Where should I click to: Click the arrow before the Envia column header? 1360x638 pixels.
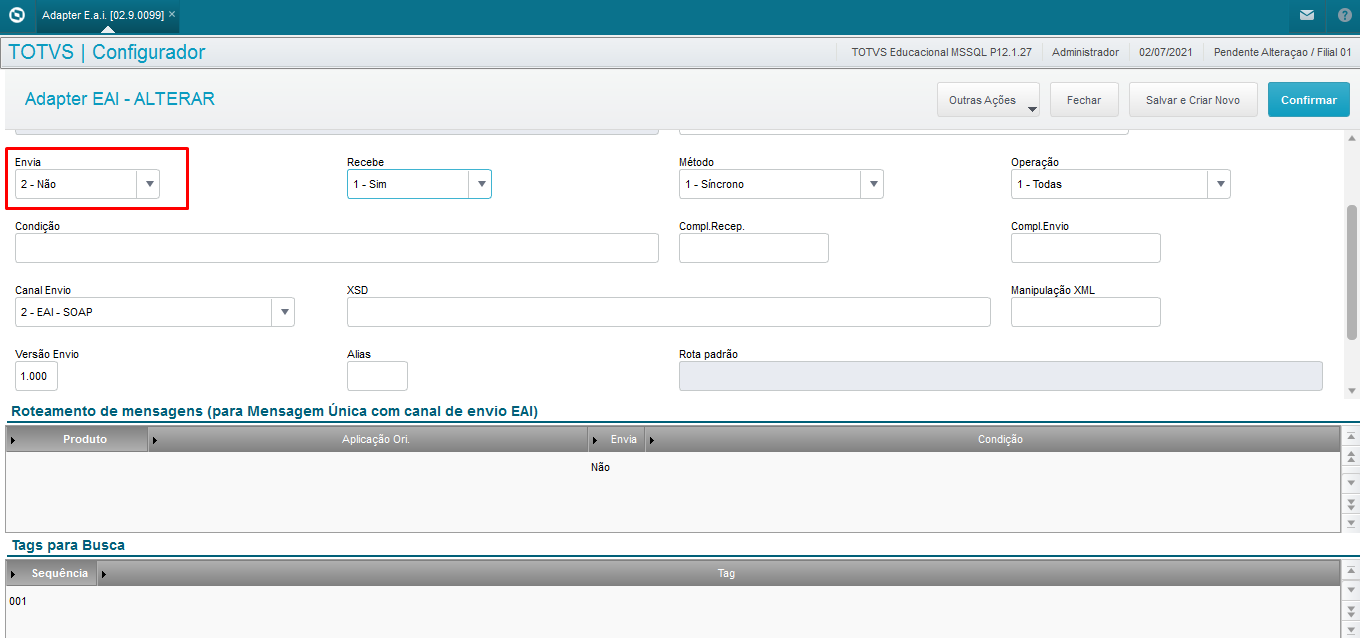[595, 439]
